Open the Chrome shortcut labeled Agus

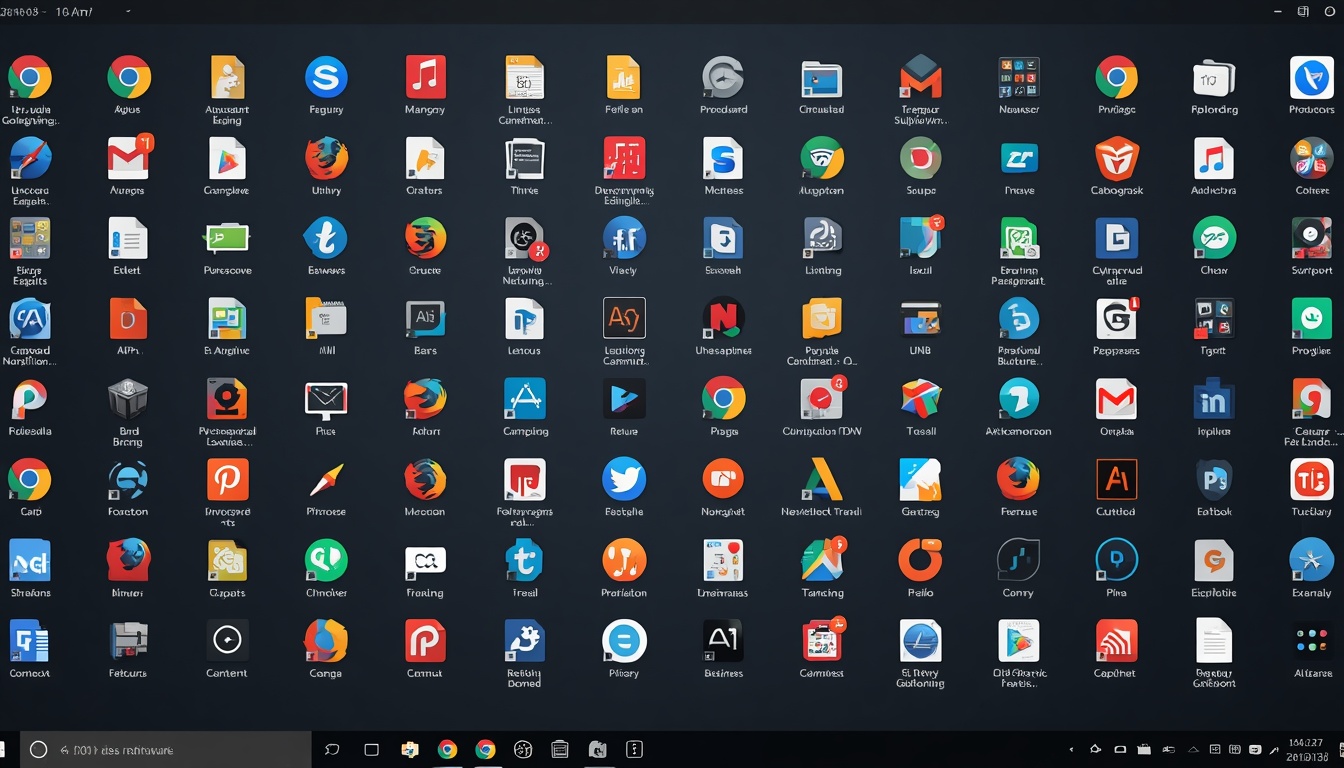pos(129,77)
